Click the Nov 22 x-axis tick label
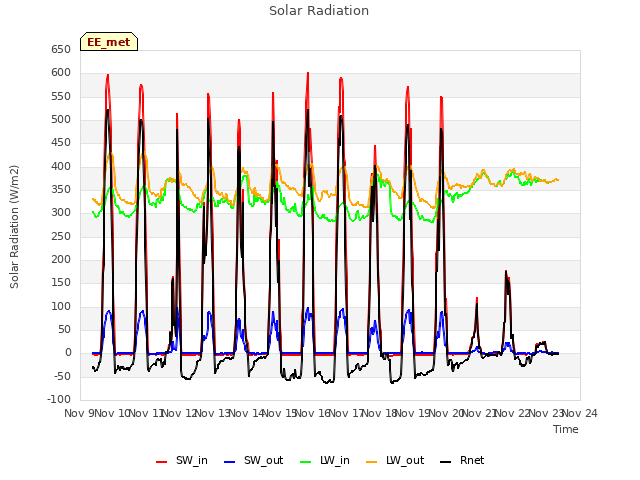 513,413
